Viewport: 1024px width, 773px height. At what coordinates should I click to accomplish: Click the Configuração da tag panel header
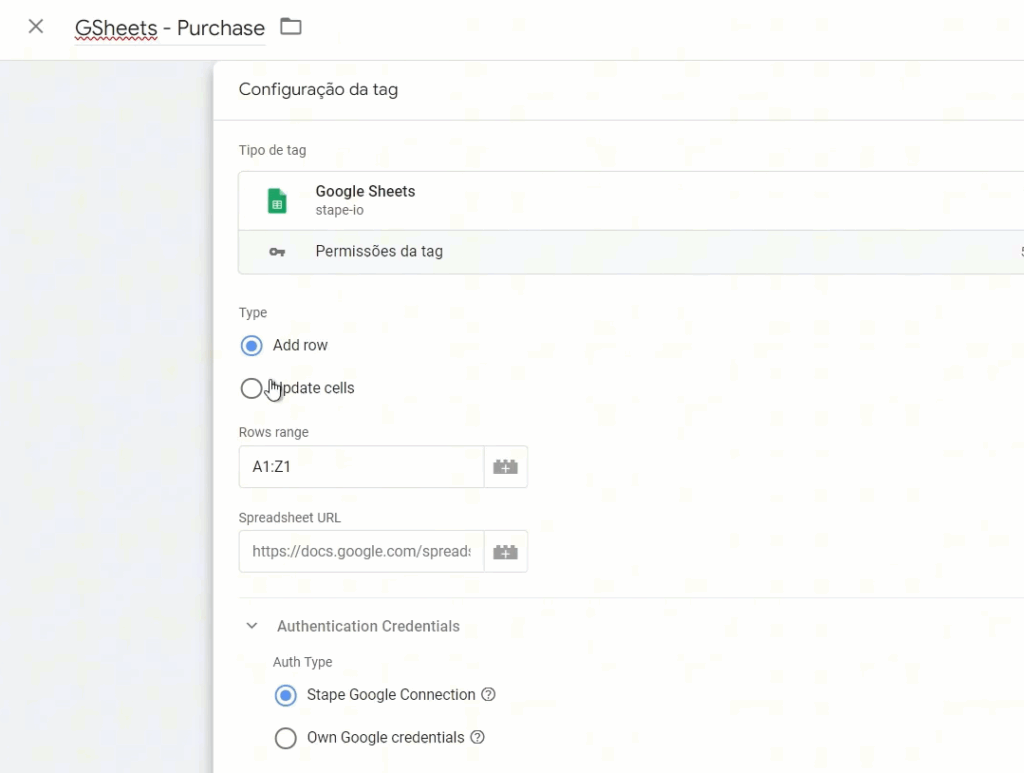[x=318, y=90]
